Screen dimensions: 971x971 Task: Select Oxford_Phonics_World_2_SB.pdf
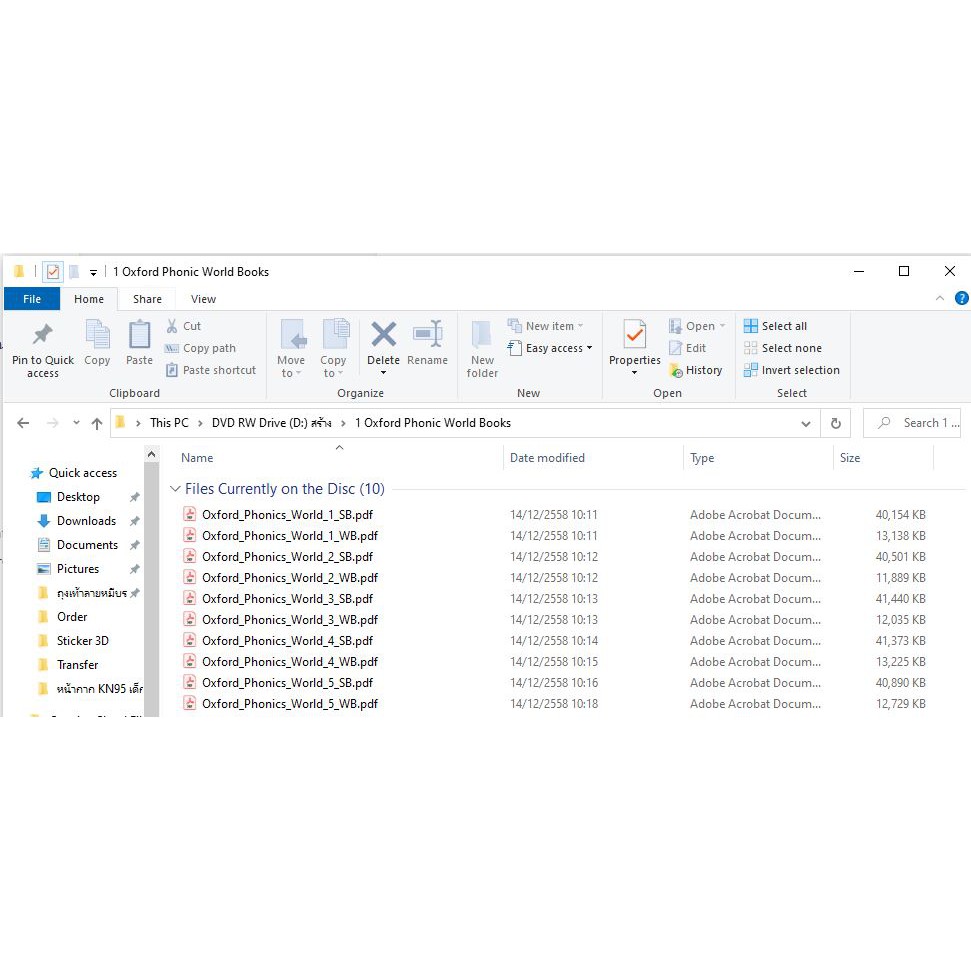[x=287, y=557]
